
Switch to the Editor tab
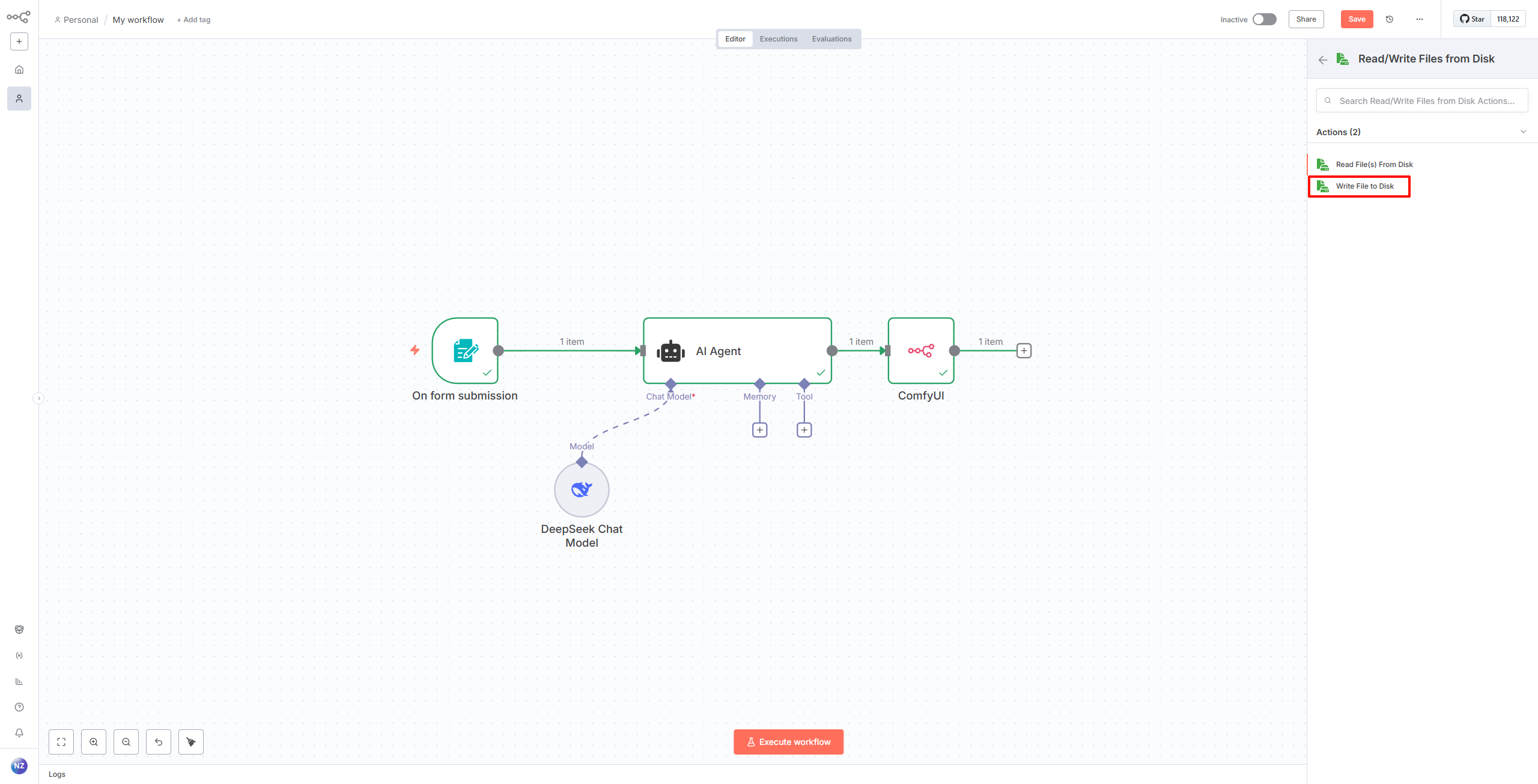coord(735,39)
